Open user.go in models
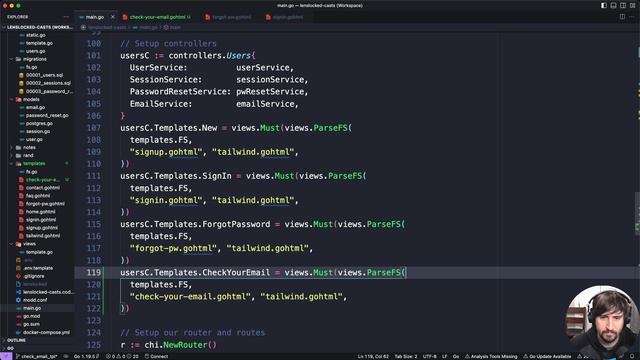Screen dimensions: 640x360 click(34, 140)
